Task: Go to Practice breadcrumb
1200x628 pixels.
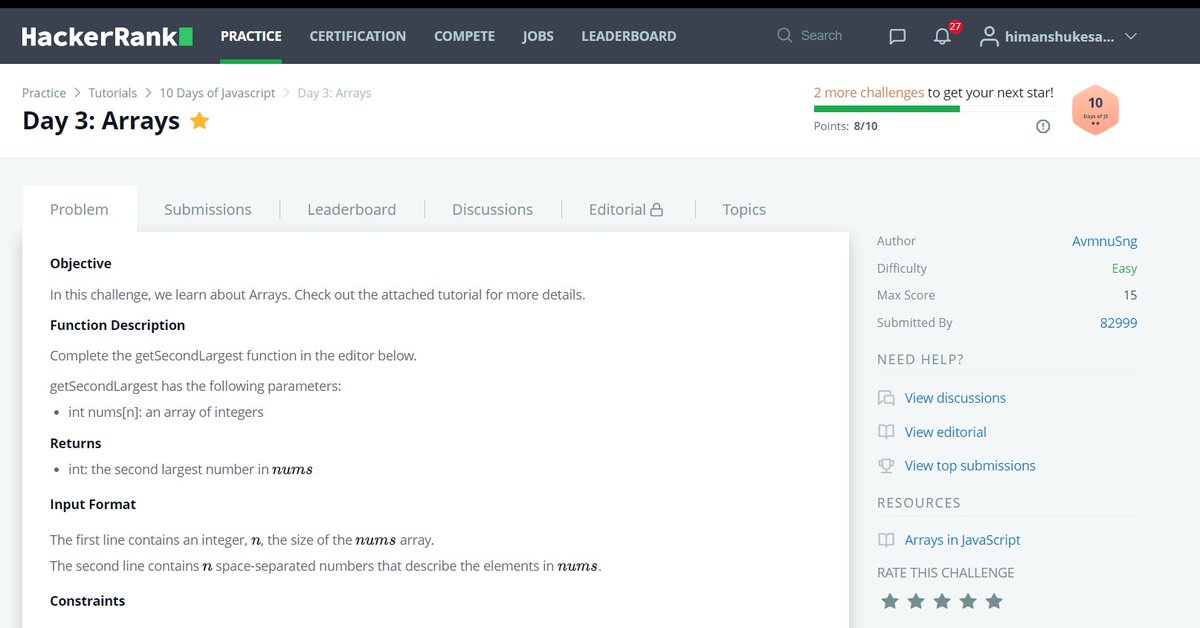Action: point(44,93)
